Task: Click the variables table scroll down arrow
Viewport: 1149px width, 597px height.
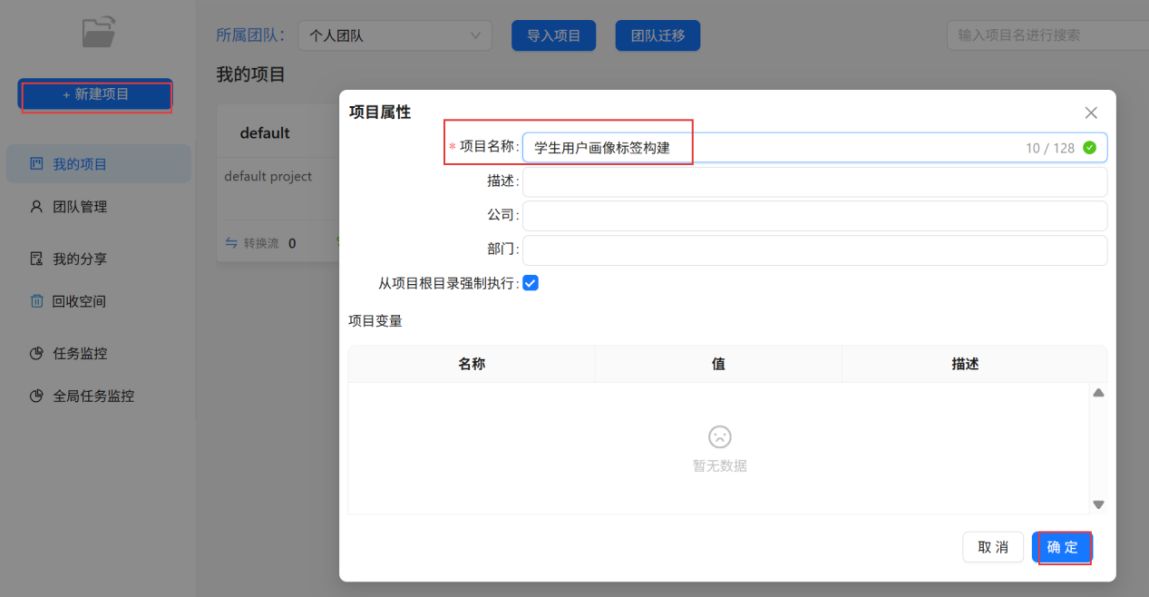Action: (1098, 504)
